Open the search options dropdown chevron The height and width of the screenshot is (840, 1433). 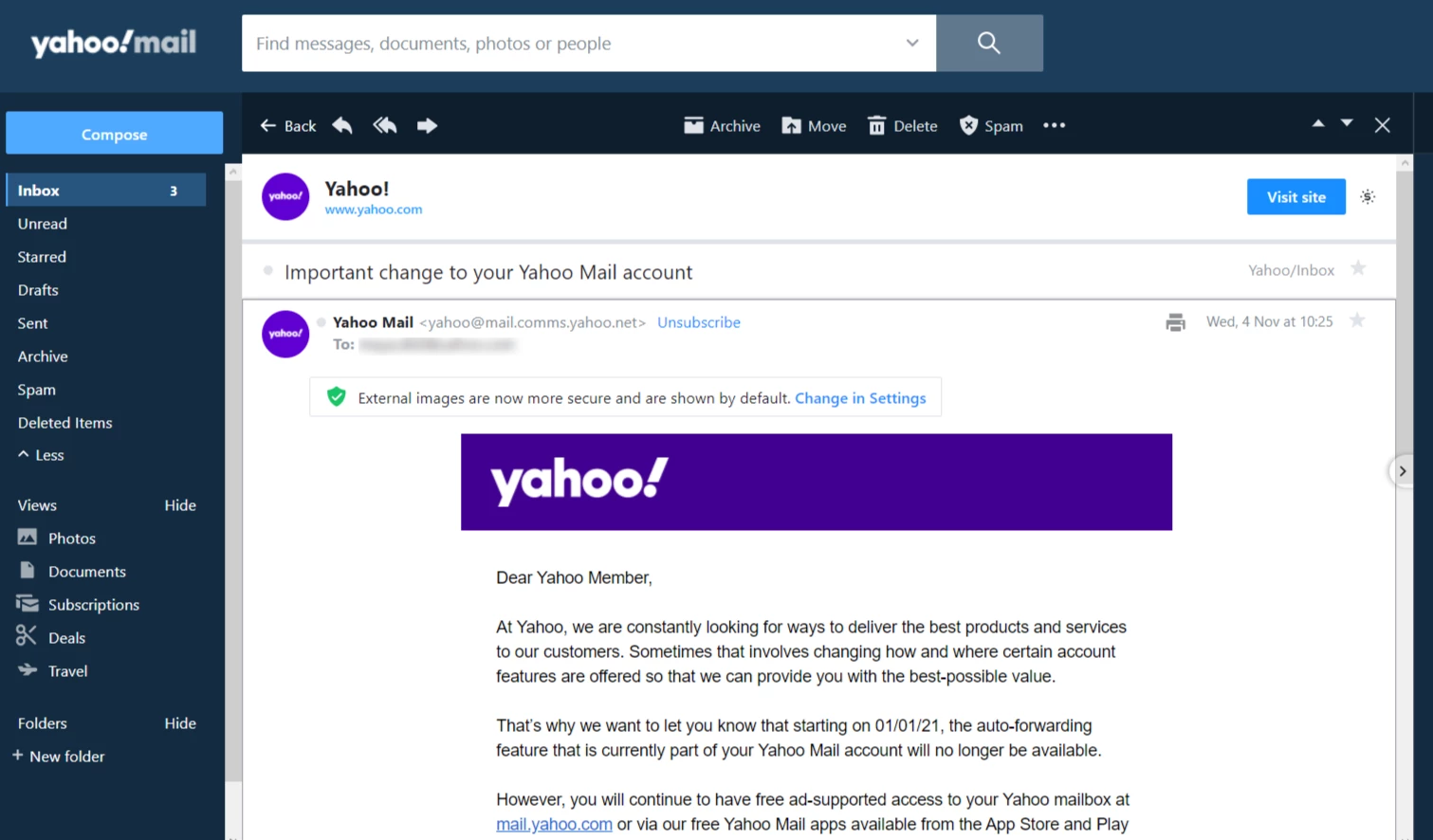click(x=911, y=43)
